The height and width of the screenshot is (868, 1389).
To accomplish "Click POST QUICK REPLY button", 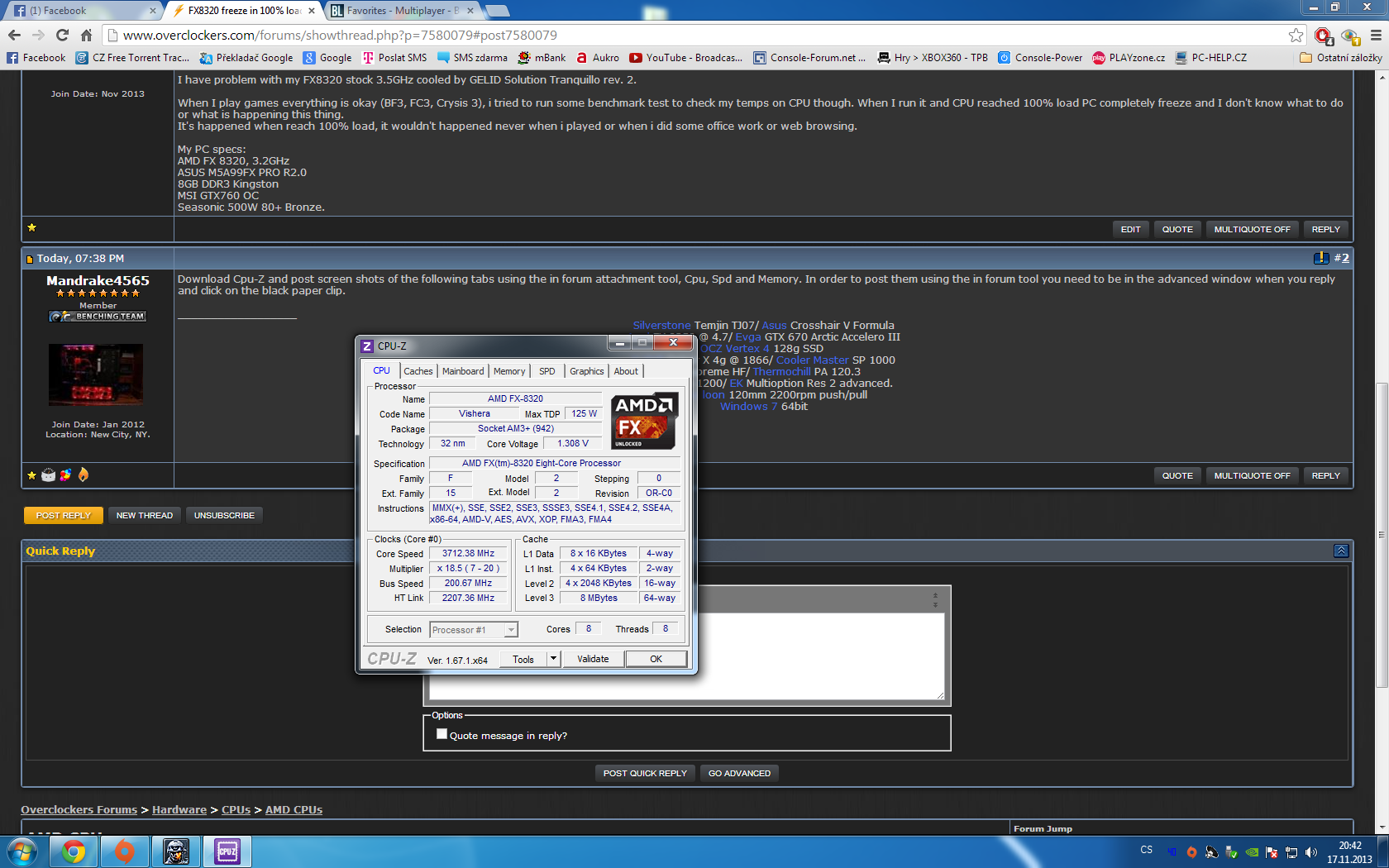I will [x=645, y=773].
